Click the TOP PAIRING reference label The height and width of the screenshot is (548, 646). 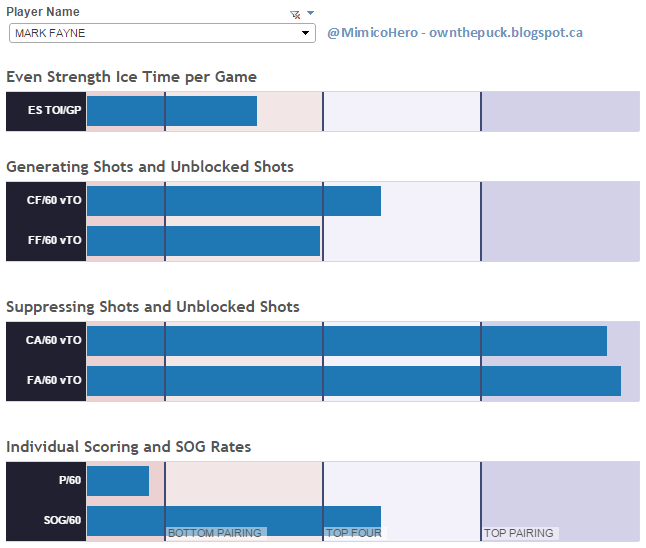click(x=519, y=534)
